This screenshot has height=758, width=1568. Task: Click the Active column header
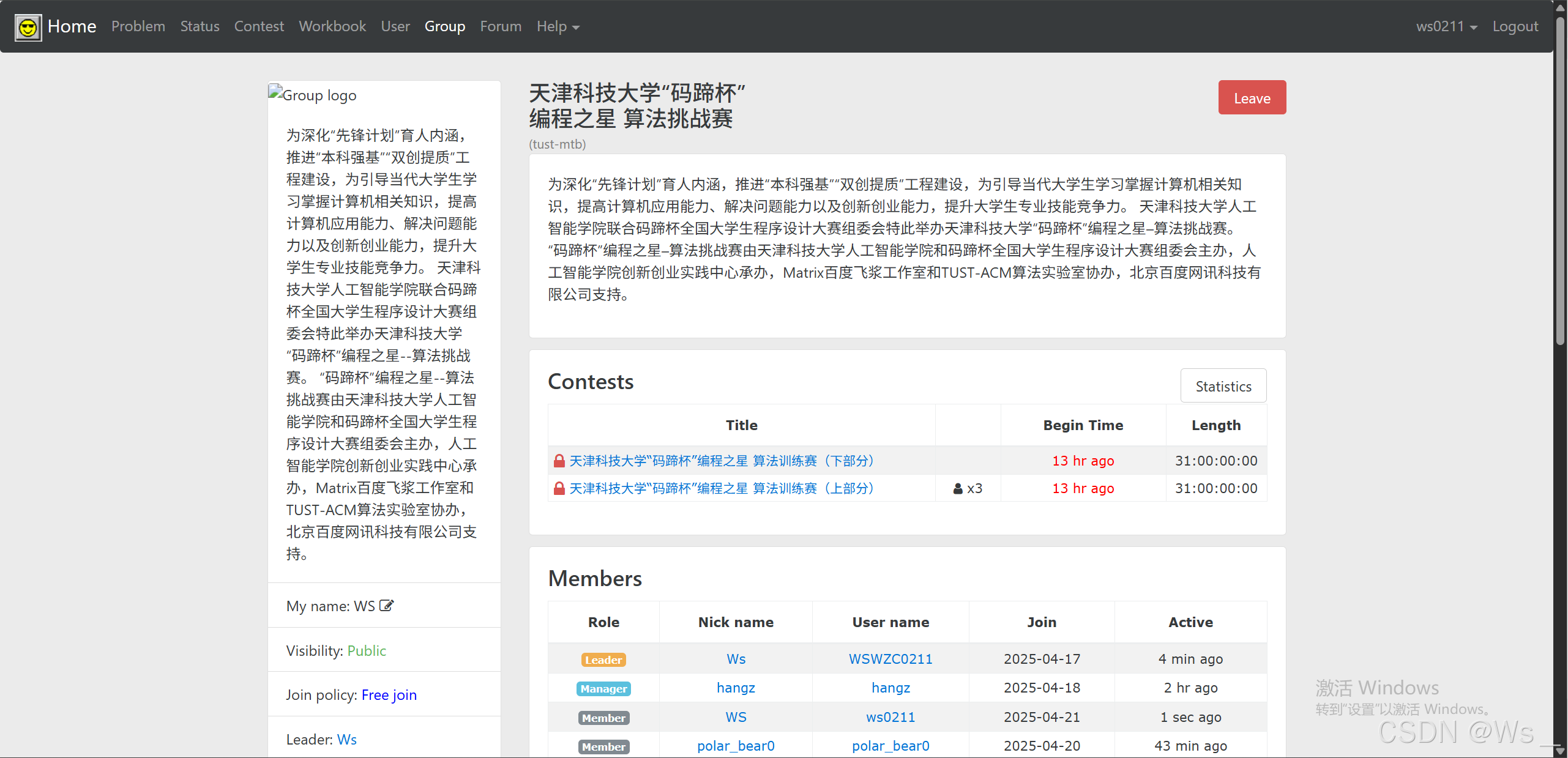point(1190,622)
